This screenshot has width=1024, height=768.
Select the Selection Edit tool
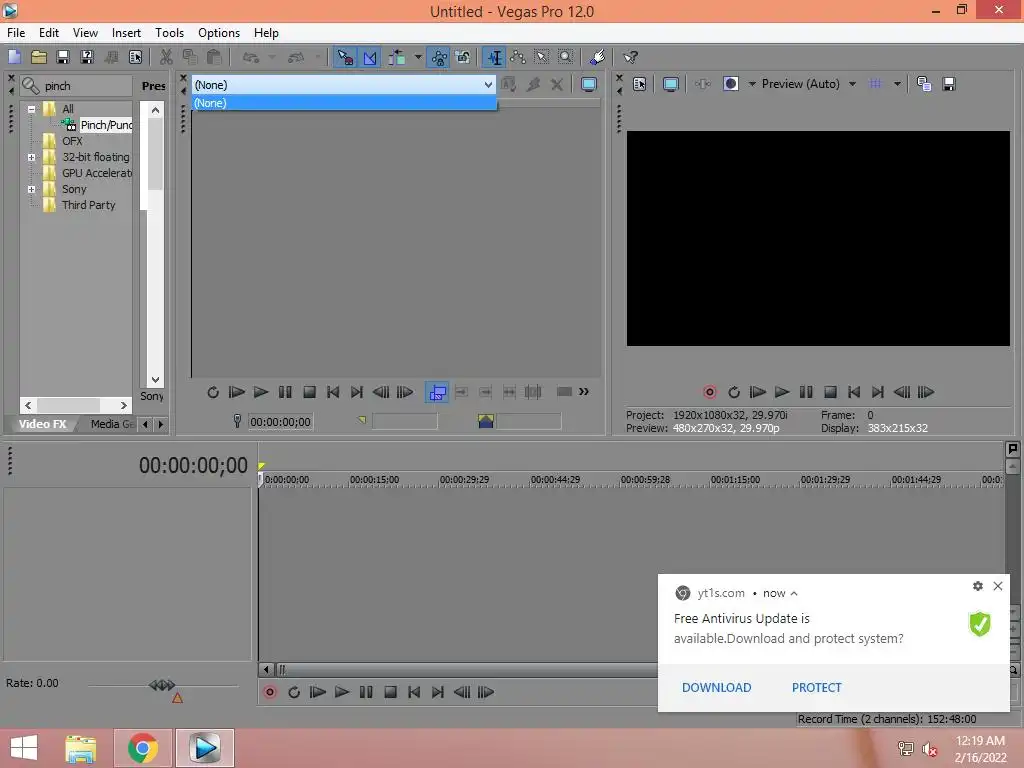coord(542,57)
